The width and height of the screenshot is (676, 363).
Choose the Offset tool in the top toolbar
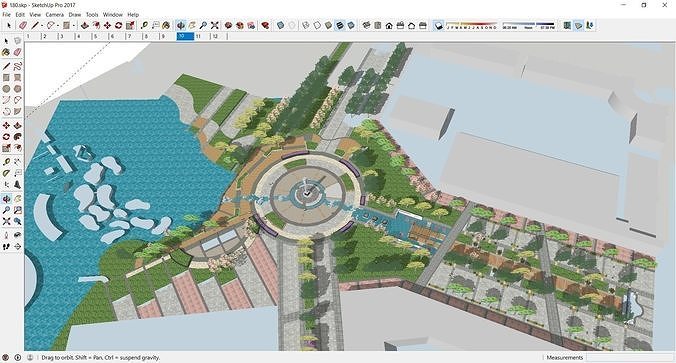coord(96,25)
